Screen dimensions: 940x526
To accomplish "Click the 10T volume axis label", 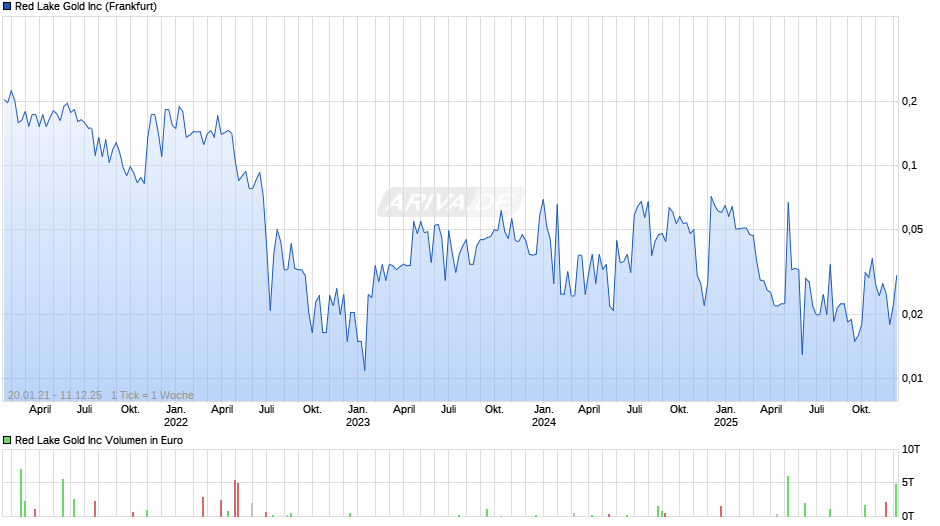I will tap(911, 450).
